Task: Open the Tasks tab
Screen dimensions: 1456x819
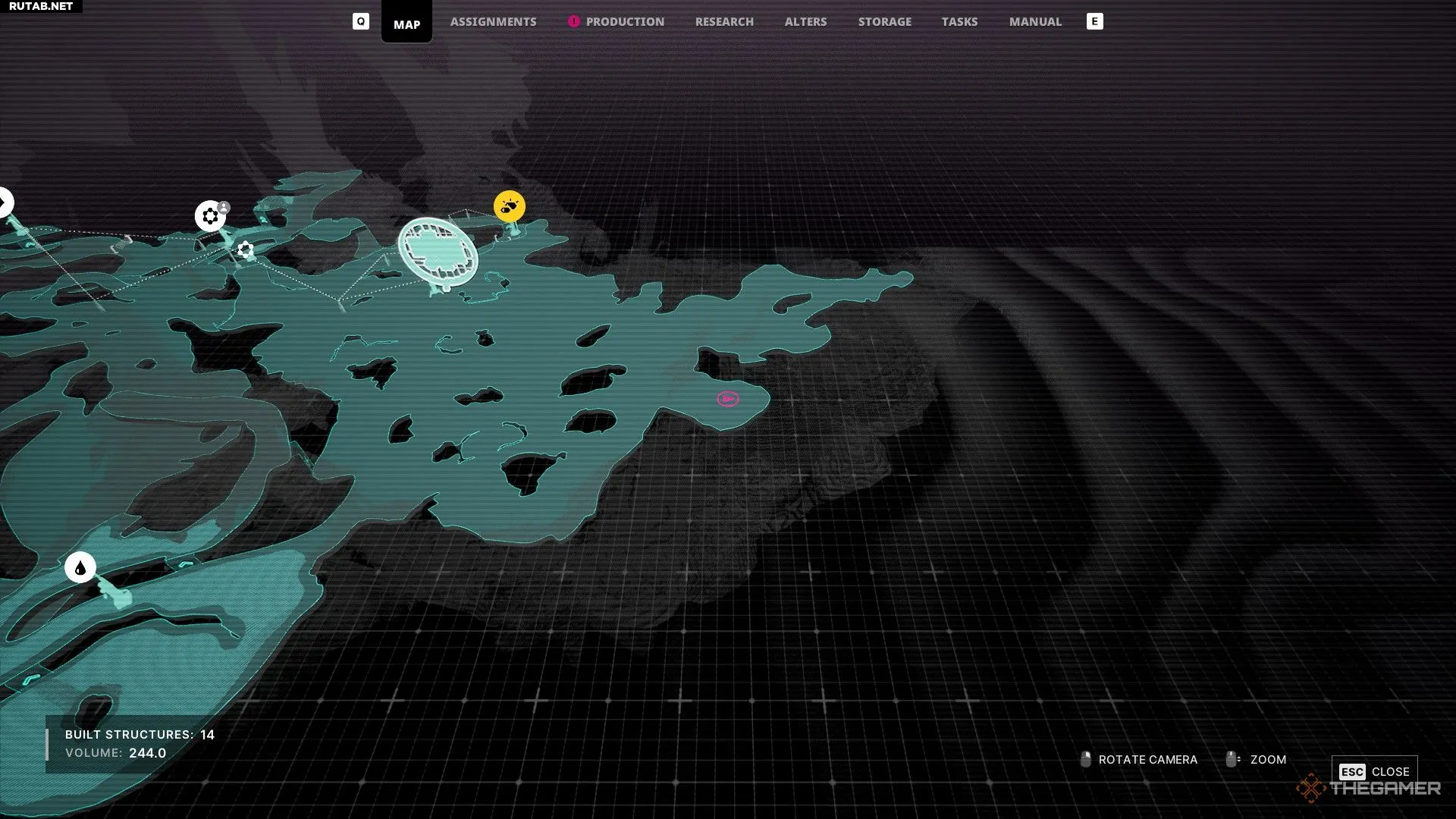Action: (959, 22)
